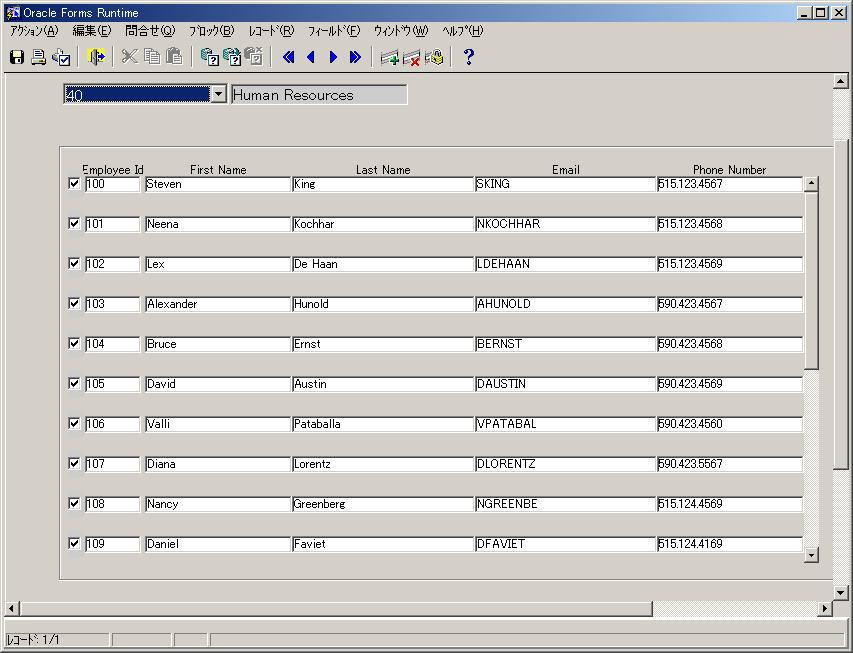The width and height of the screenshot is (853, 653).
Task: Click the phone field showing 590.423.4567
Action: tap(730, 304)
